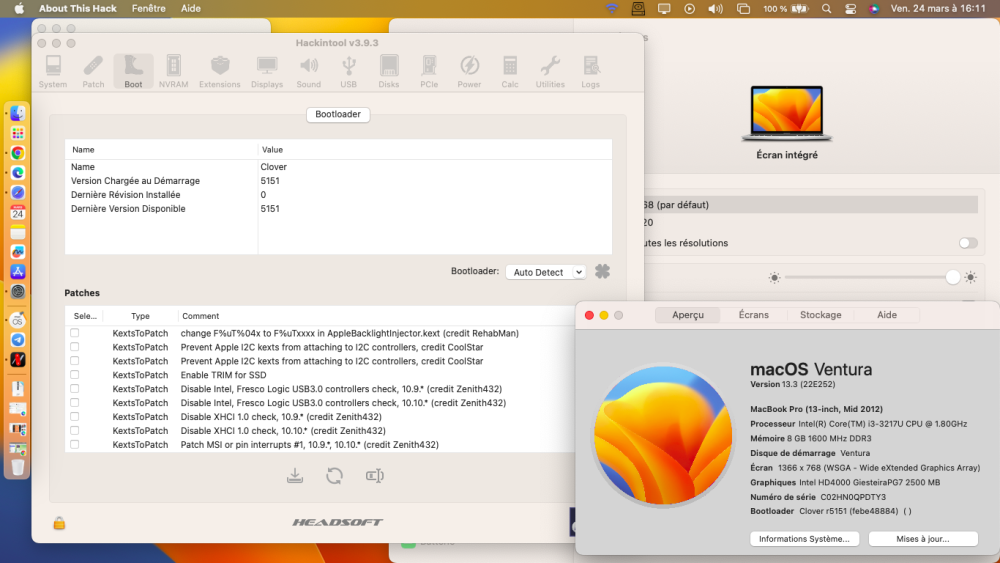This screenshot has height=563, width=1000.
Task: Click the orange lock icon in Hackintool
Action: tap(59, 523)
